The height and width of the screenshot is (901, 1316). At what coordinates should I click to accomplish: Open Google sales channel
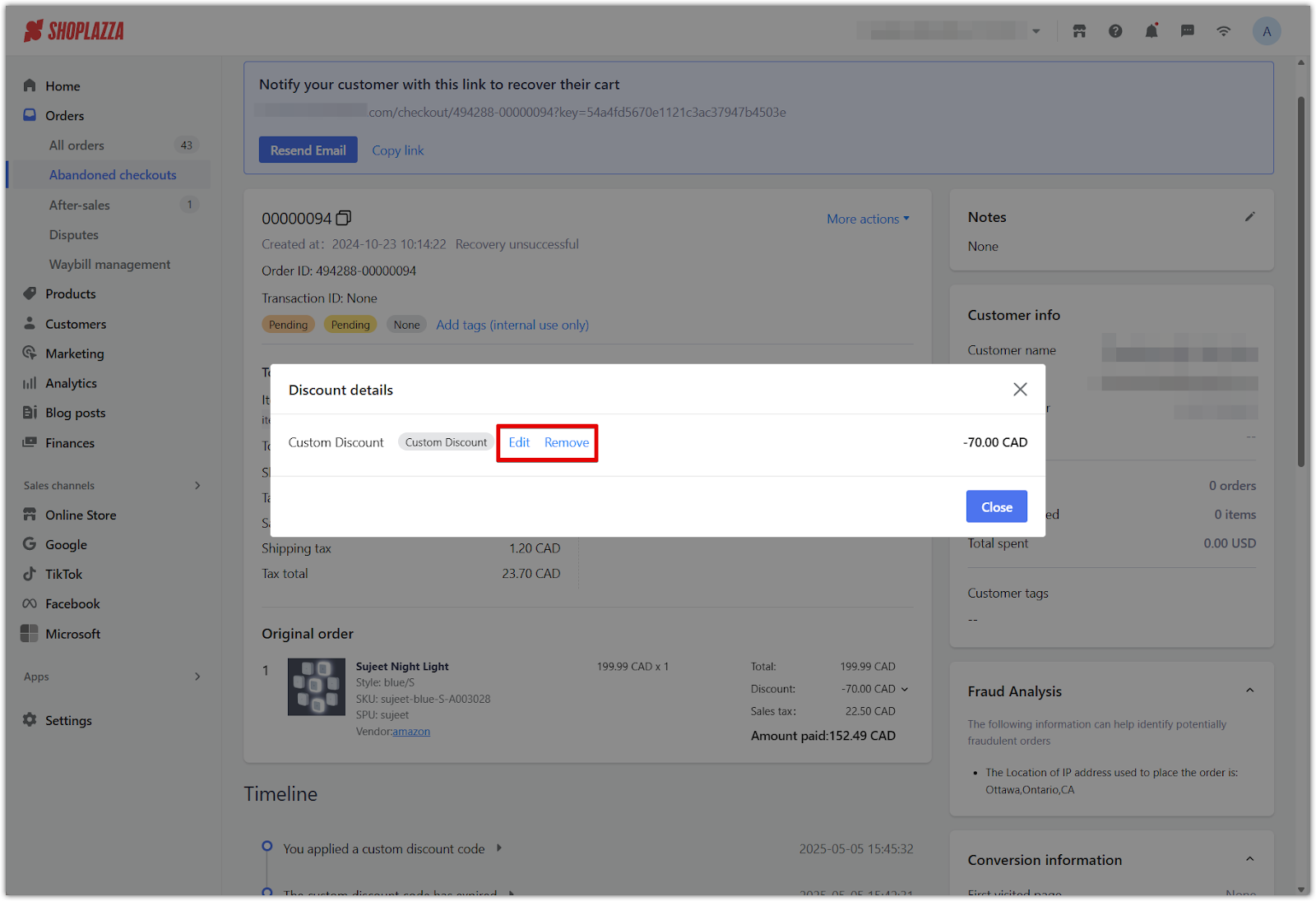pos(66,545)
